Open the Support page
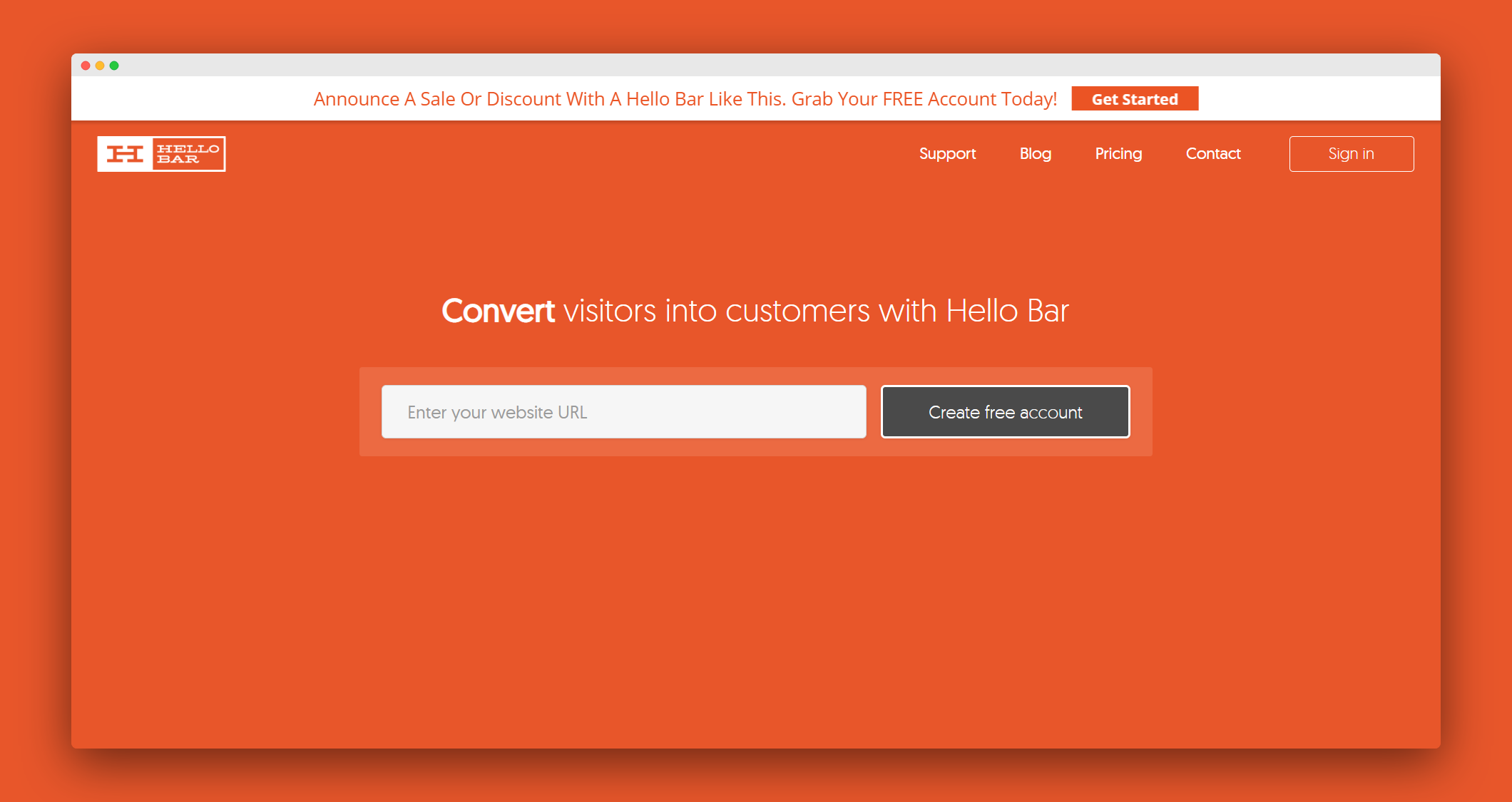This screenshot has height=802, width=1512. 947,153
